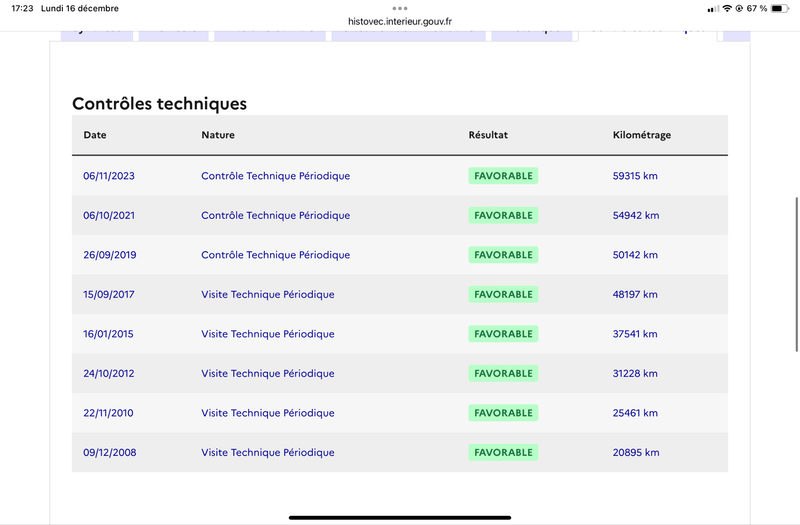
Task: Tap mileage 31228 km
Action: (635, 373)
